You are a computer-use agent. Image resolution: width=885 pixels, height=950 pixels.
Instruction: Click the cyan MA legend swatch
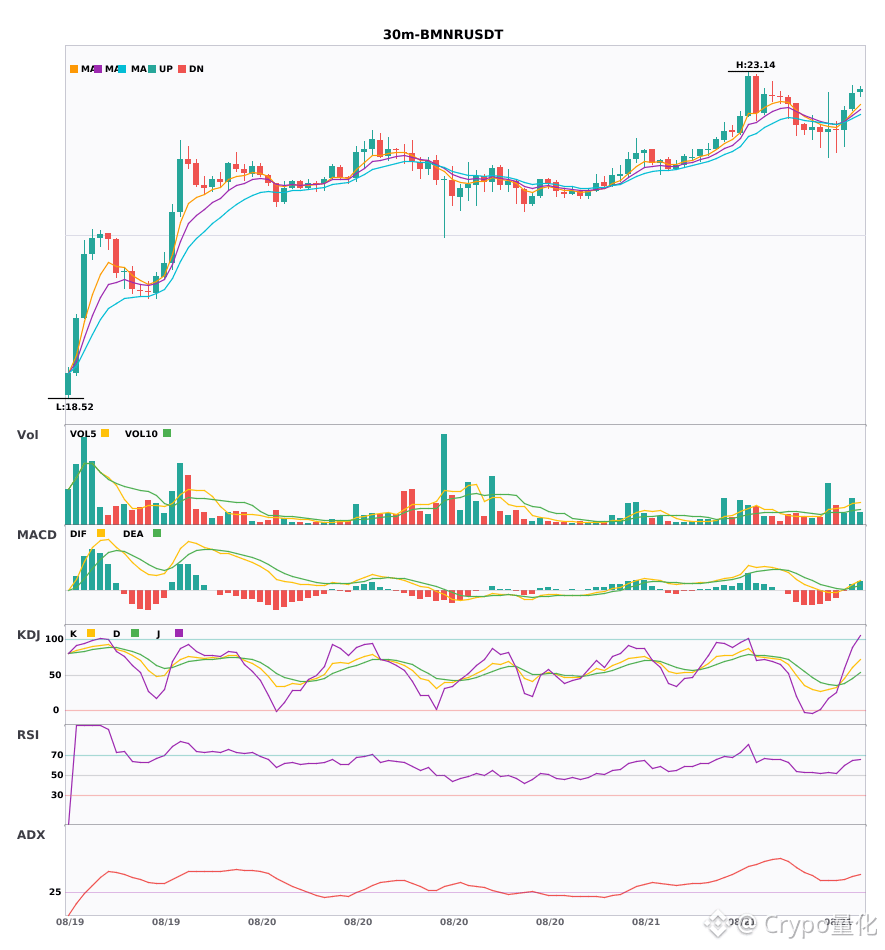click(122, 69)
